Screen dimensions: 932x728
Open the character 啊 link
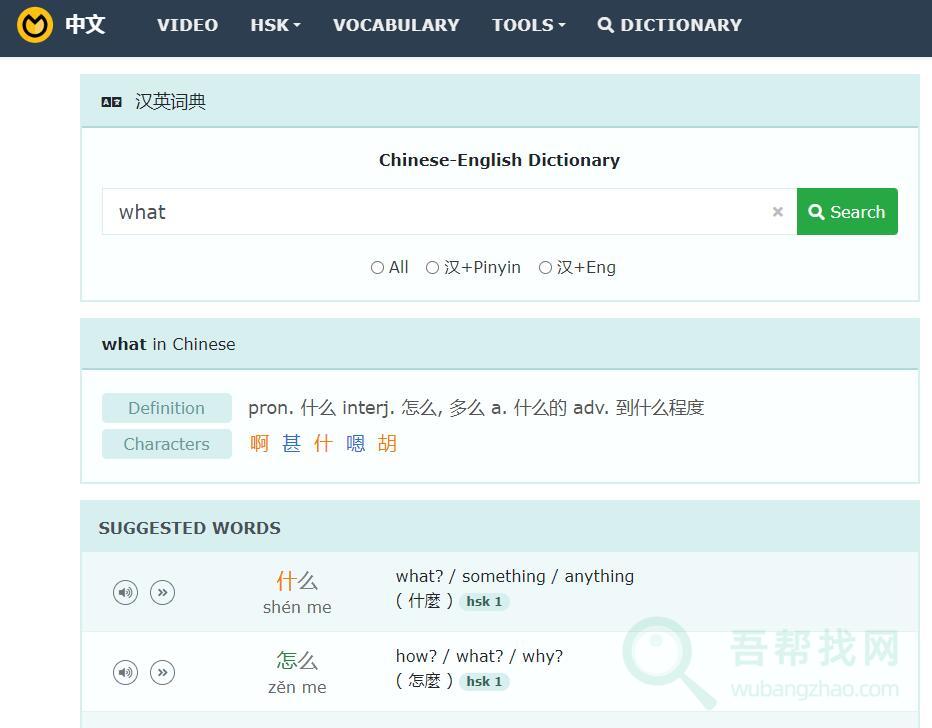point(259,443)
